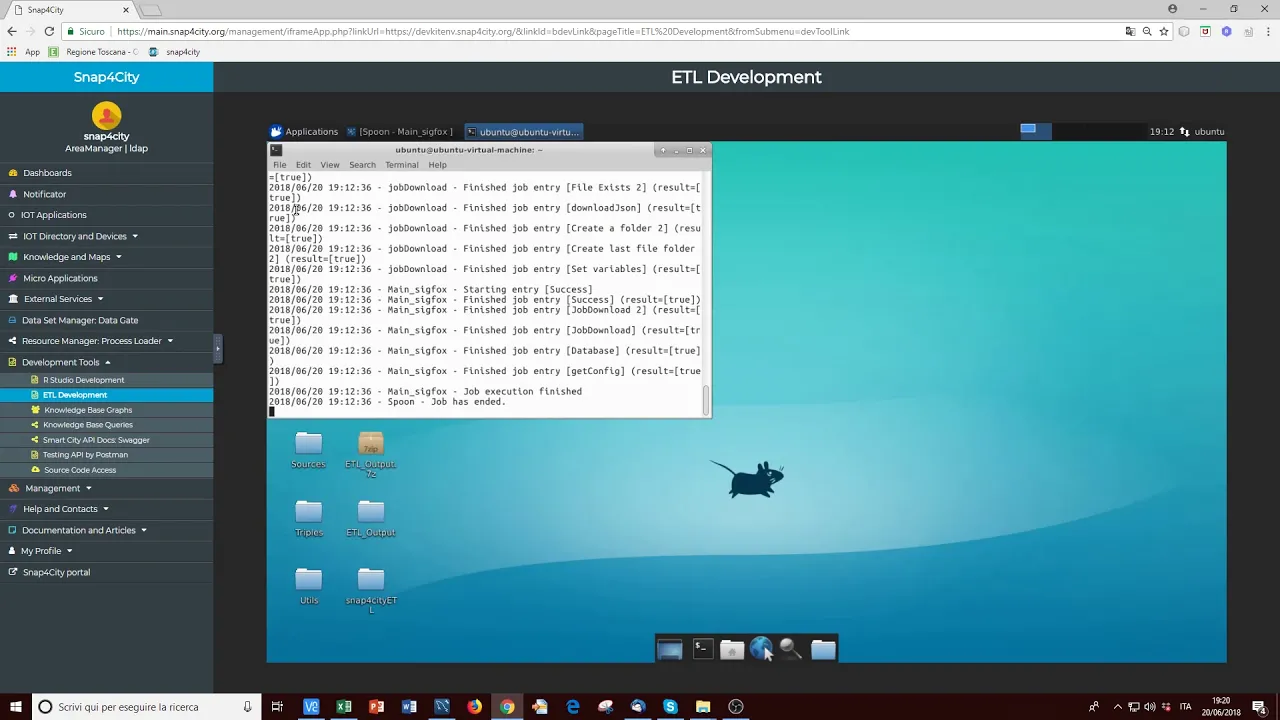Viewport: 1280px width, 720px height.
Task: Bookmark this page with star icon
Action: coord(1164,31)
